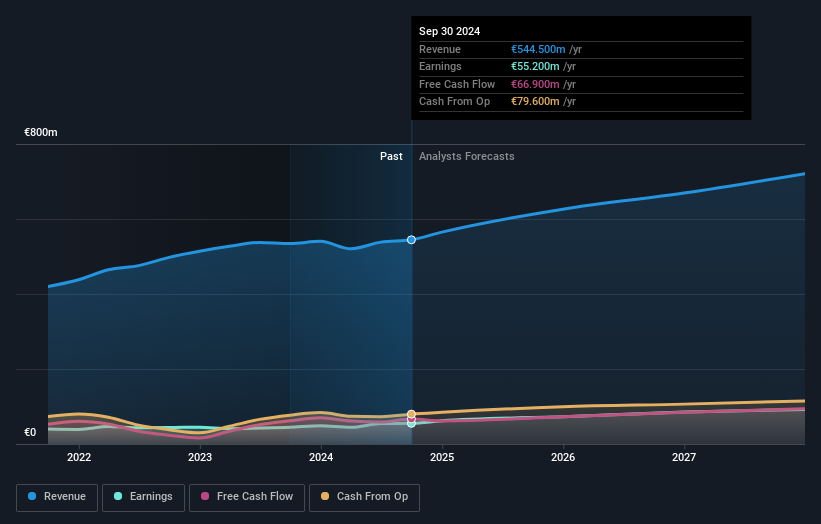821x524 pixels.
Task: Click the "Past" section label
Action: coord(391,156)
